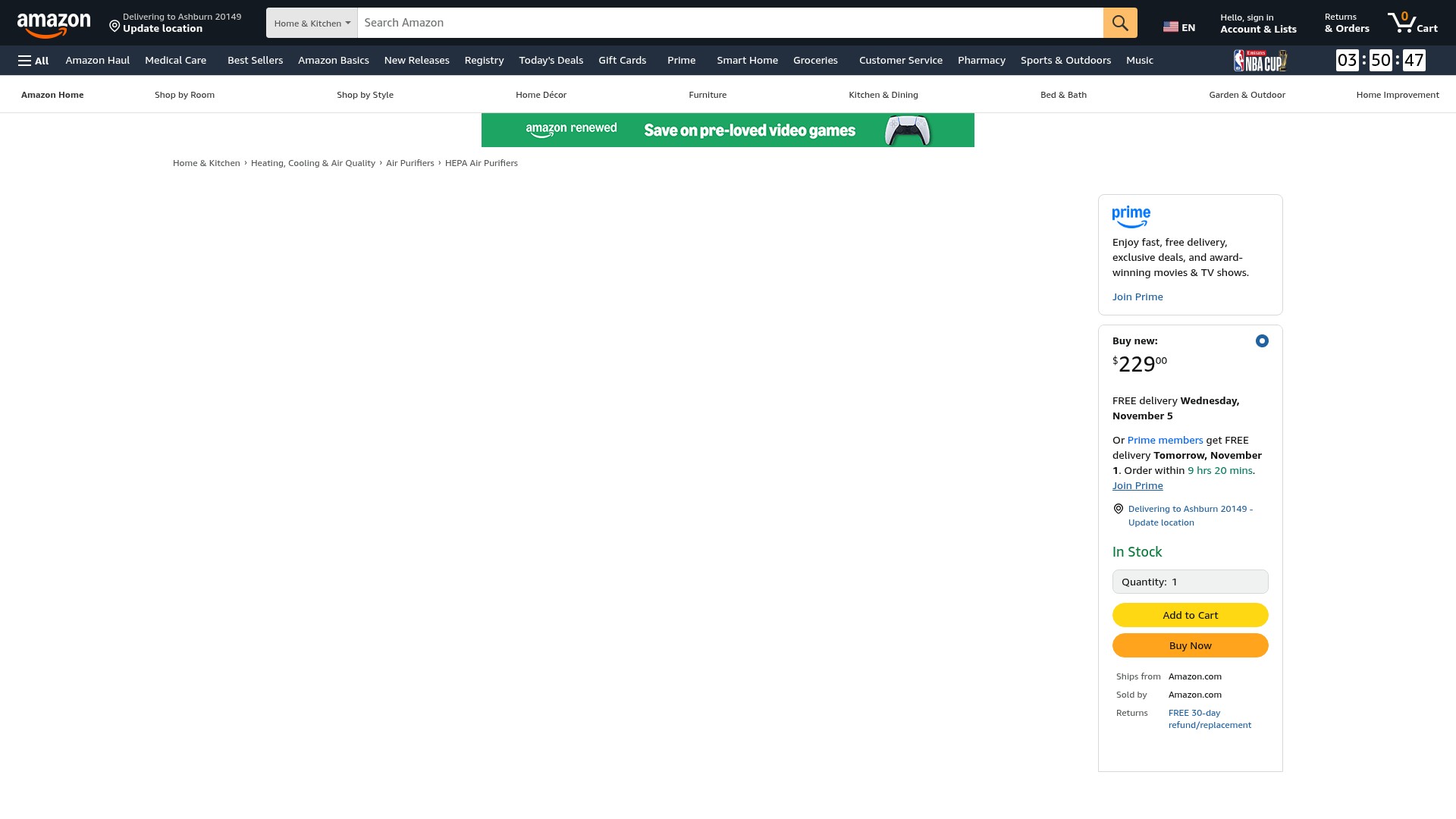Open the shopping cart icon

coord(1412,23)
